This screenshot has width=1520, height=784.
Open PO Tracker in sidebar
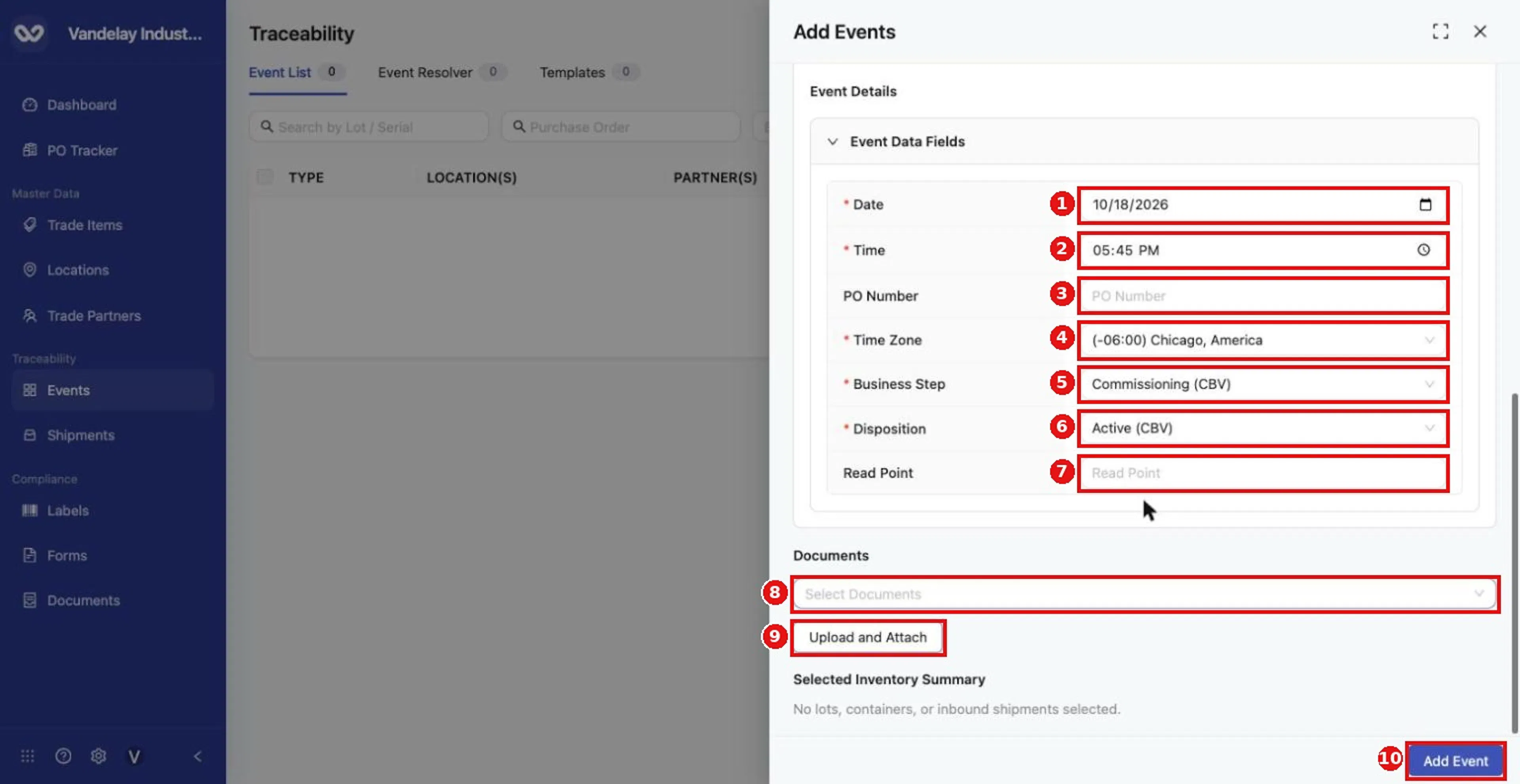[x=112, y=150]
